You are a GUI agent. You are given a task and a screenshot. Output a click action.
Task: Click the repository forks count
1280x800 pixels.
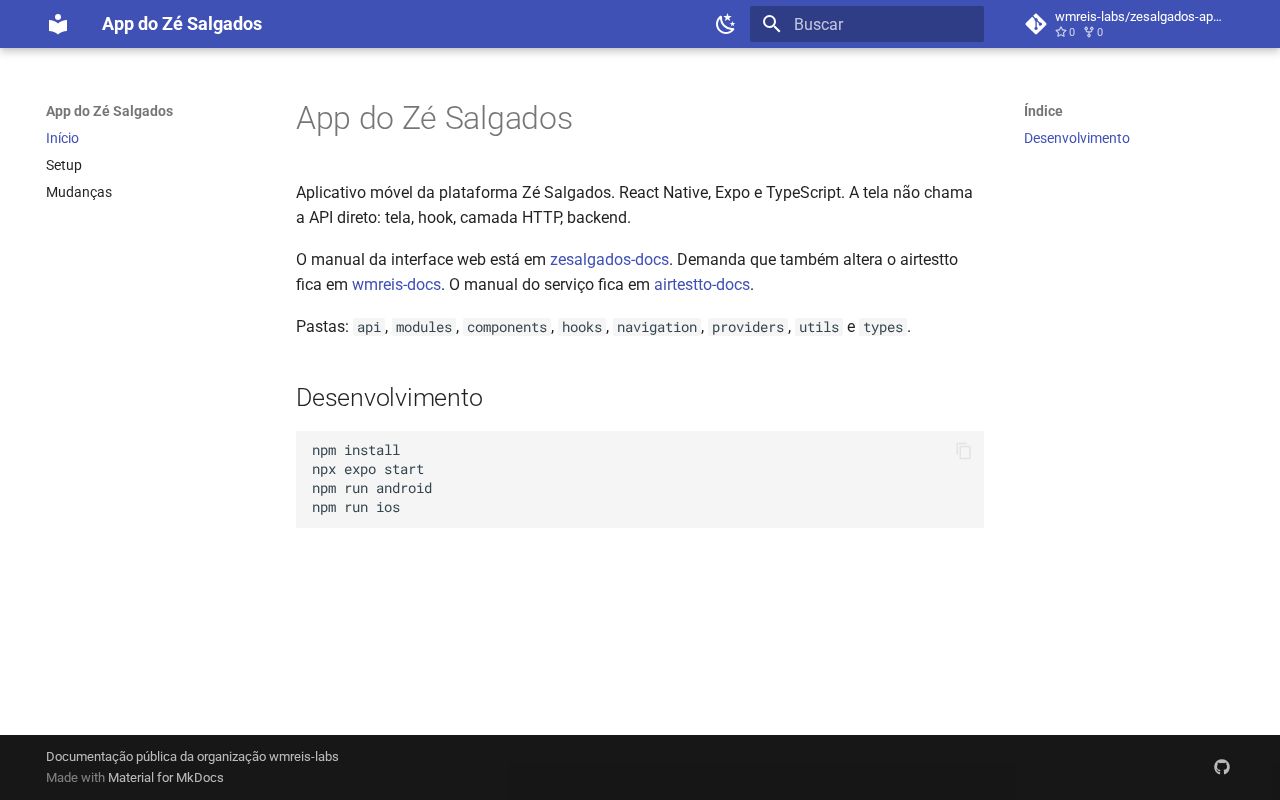(x=1094, y=32)
